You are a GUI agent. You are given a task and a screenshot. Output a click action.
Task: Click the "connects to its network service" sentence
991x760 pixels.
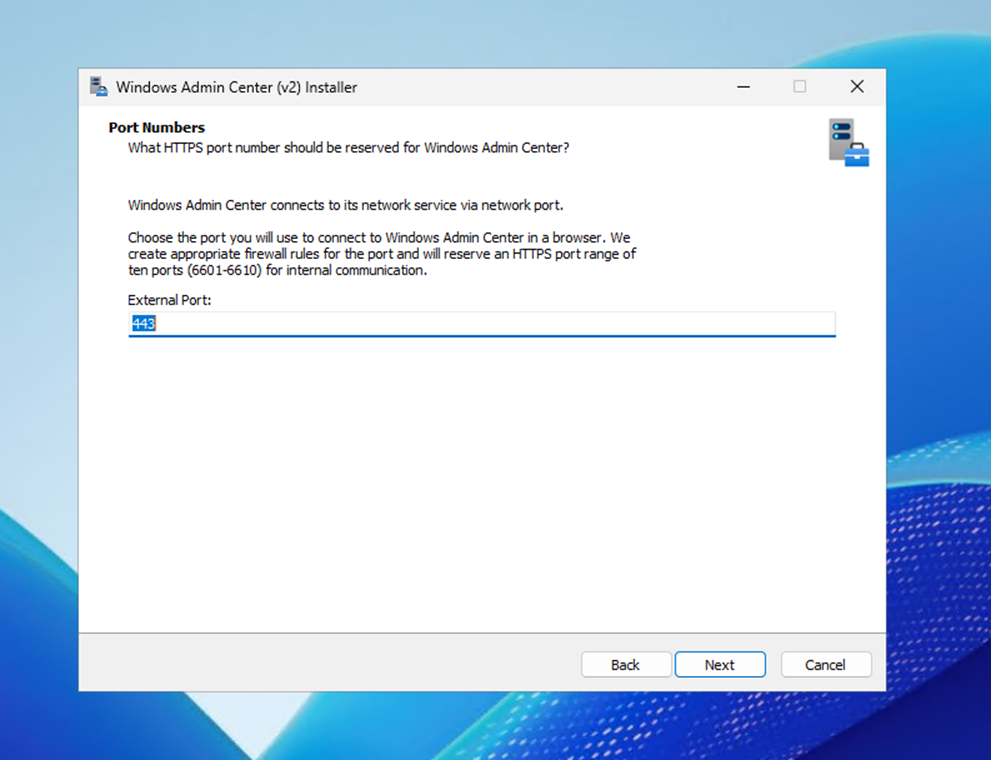(345, 205)
